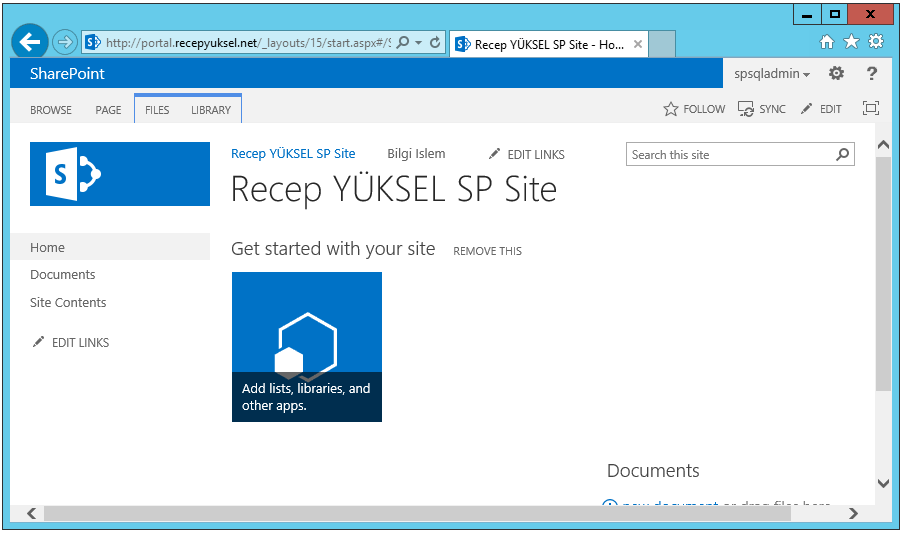Go back with the browser back arrow

29,41
